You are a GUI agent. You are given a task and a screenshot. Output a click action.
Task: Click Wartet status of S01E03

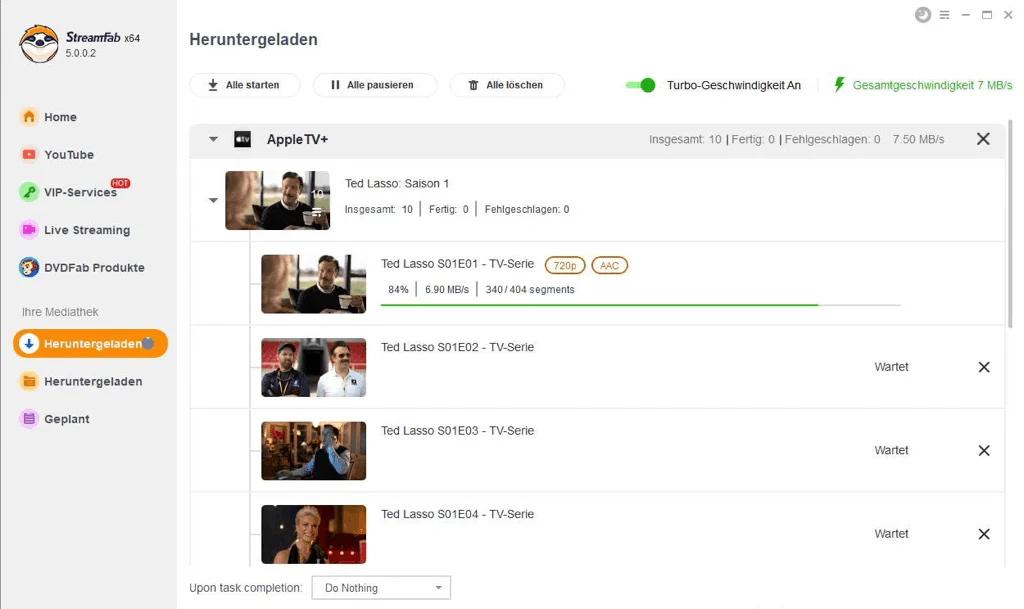[x=891, y=450]
